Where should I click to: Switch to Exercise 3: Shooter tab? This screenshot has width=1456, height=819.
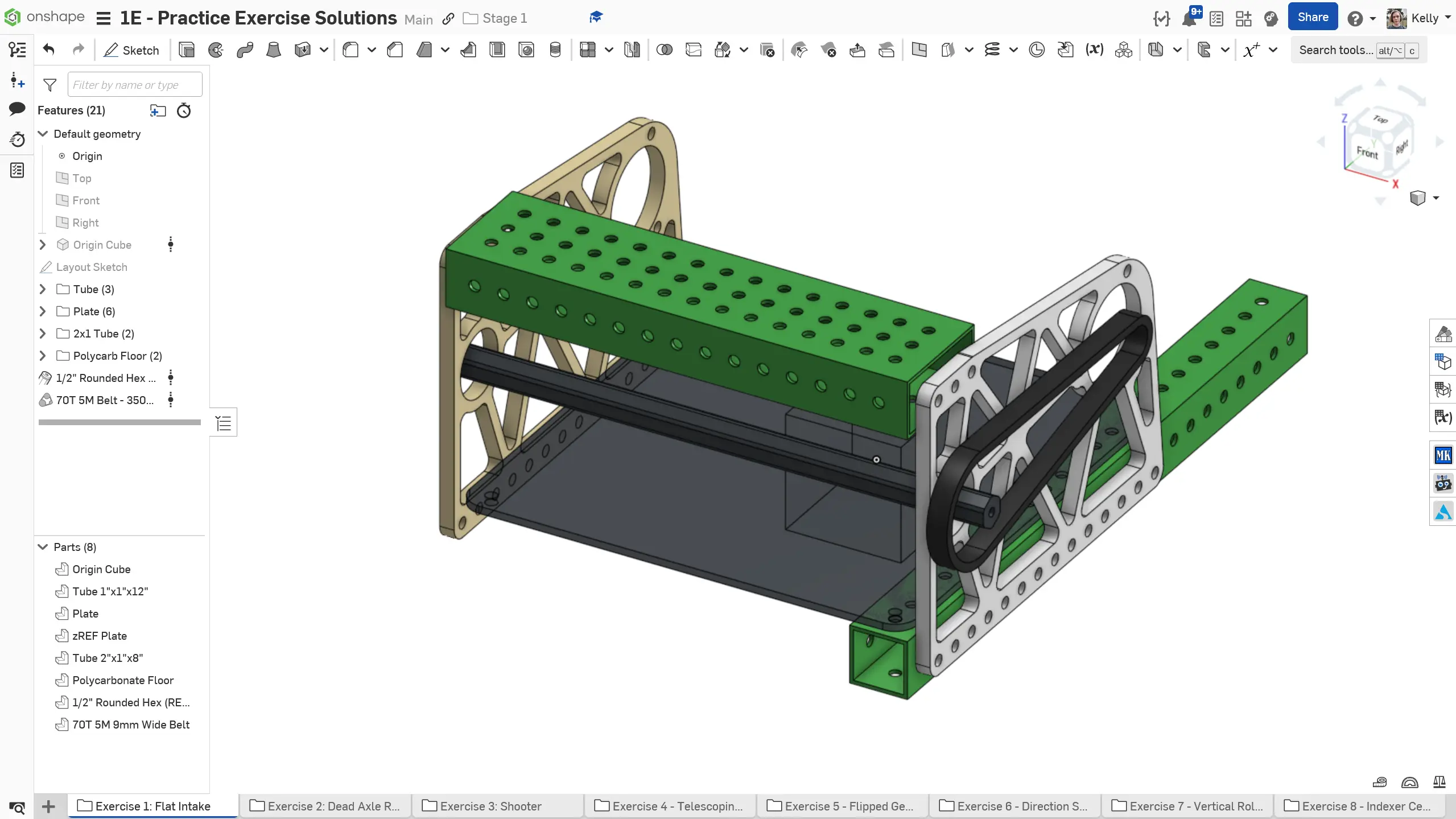490,806
